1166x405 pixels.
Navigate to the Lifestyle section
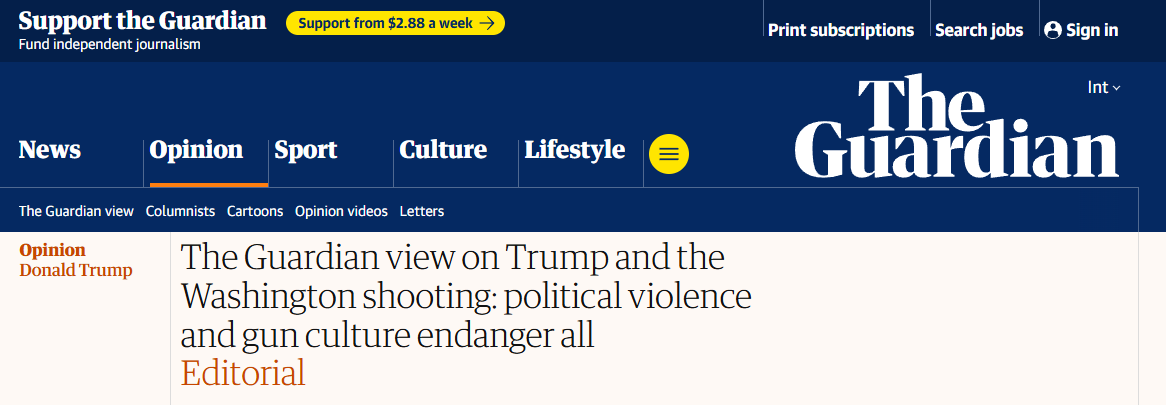[575, 150]
